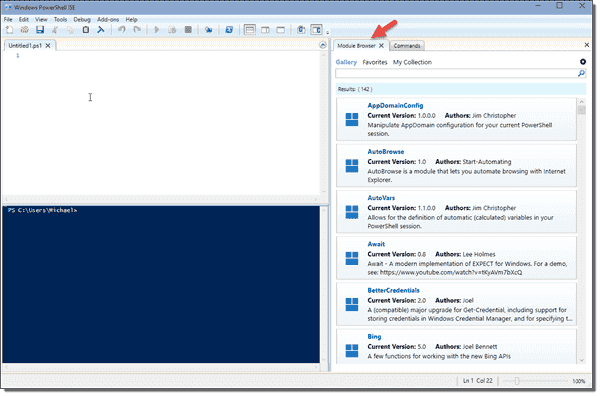The width and height of the screenshot is (600, 396).
Task: Toggle the Show Command Add-on icon
Action: pos(316,30)
